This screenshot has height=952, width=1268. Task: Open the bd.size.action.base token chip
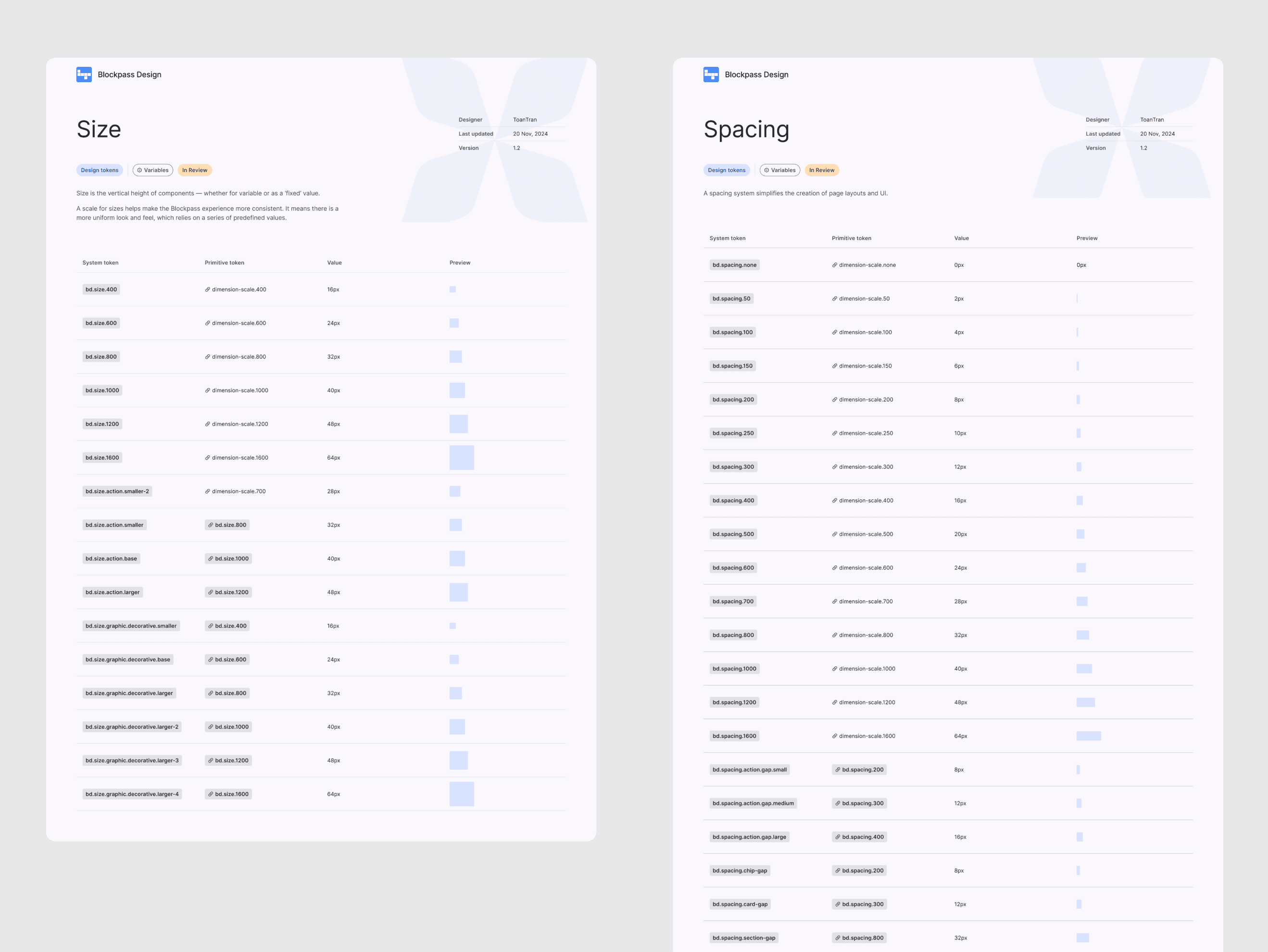coord(111,558)
